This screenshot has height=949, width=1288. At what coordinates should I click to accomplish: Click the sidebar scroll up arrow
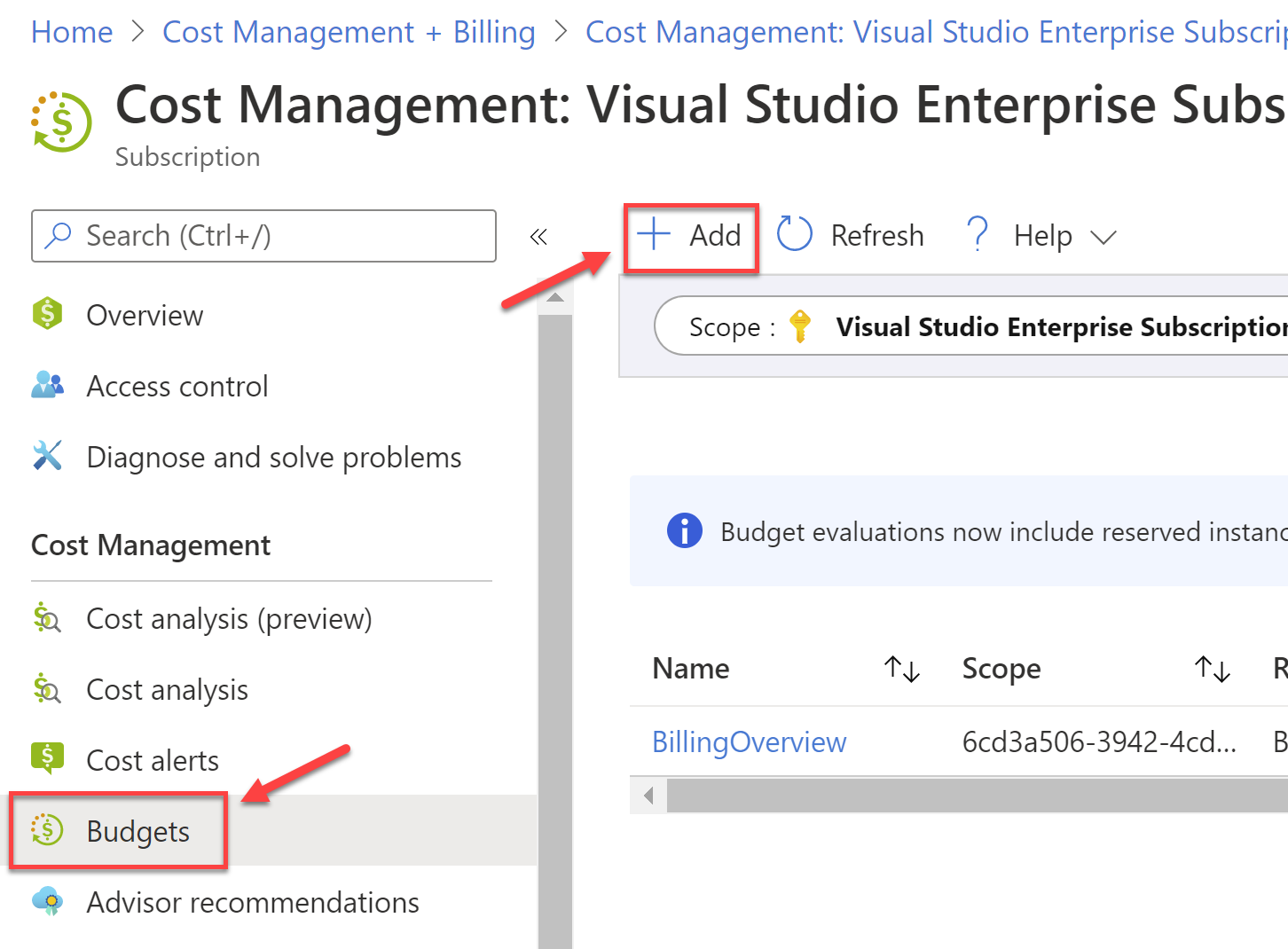tap(555, 297)
